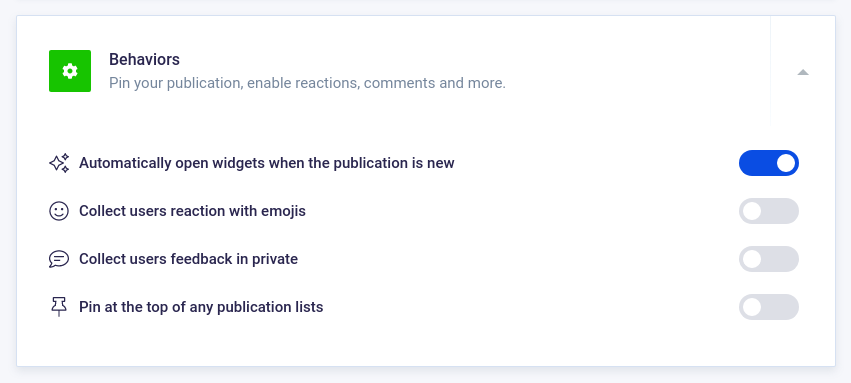This screenshot has height=383, width=851.
Task: Click "Pin at the top of any publication lists" label
Action: point(201,307)
